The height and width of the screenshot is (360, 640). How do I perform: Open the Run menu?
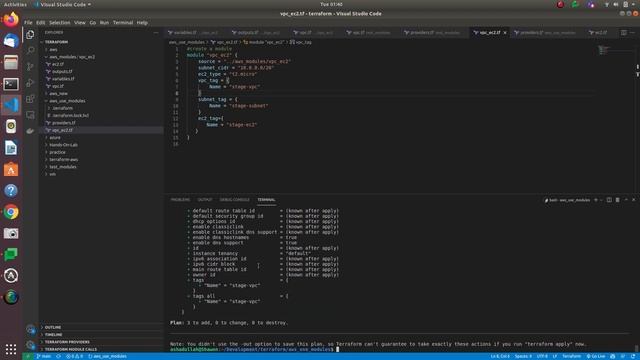[104, 22]
